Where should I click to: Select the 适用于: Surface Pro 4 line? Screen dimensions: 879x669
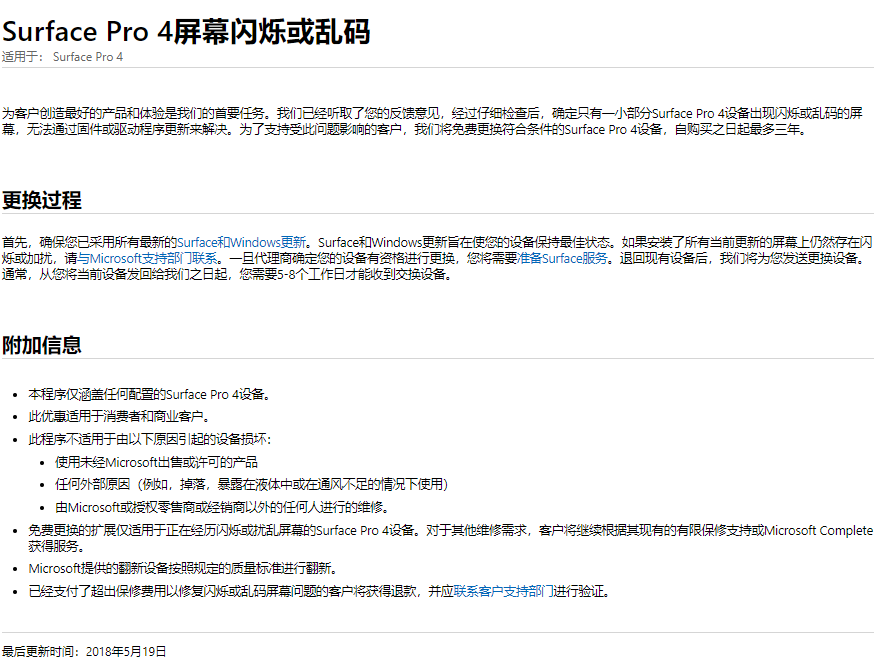click(x=62, y=57)
